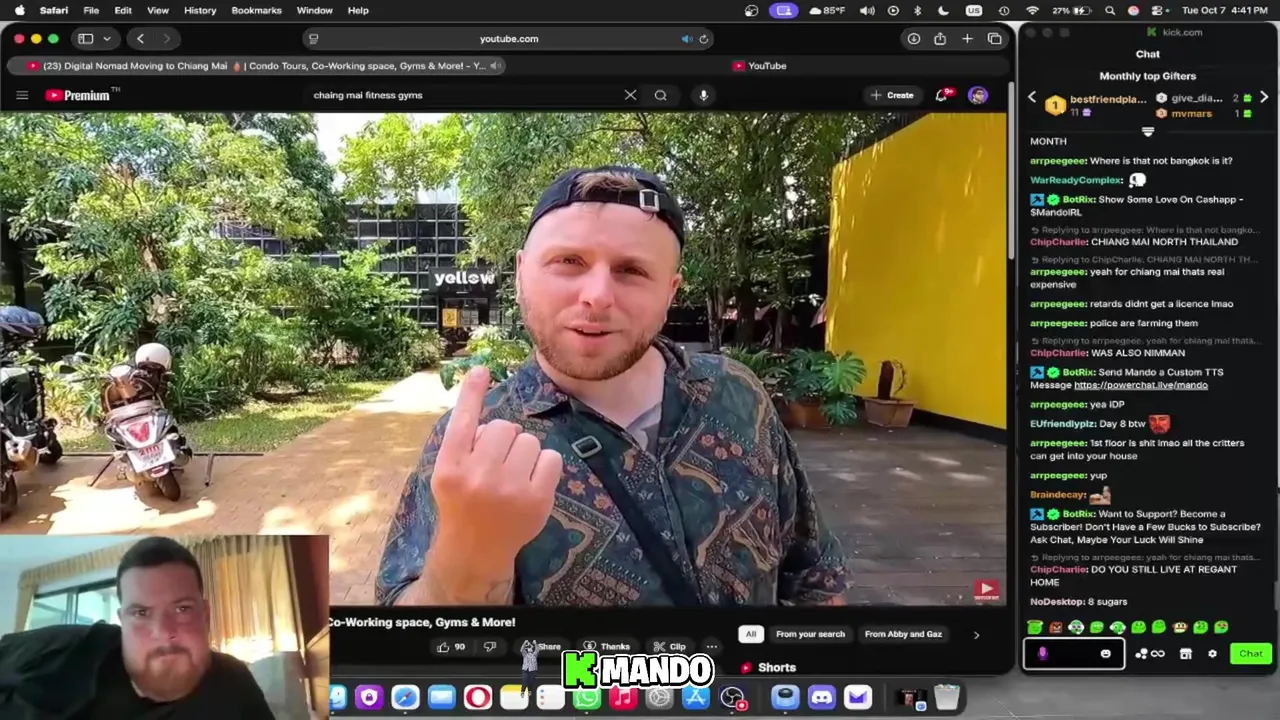Open emoji picker in Kick chat input
The width and height of the screenshot is (1280, 720).
click(1105, 654)
